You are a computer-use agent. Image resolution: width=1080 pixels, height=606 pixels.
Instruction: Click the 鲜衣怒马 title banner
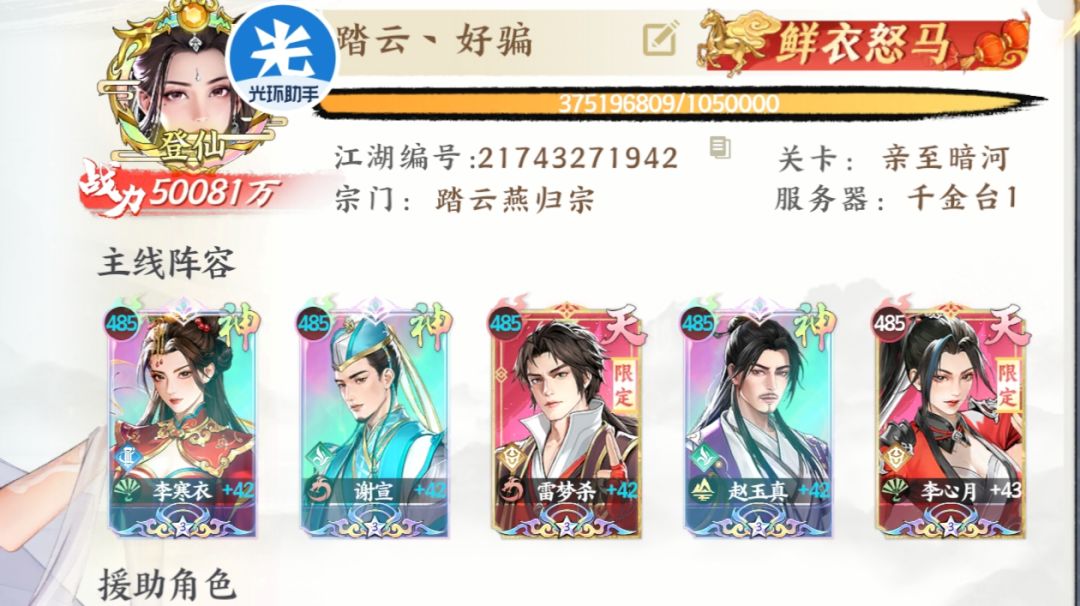864,43
